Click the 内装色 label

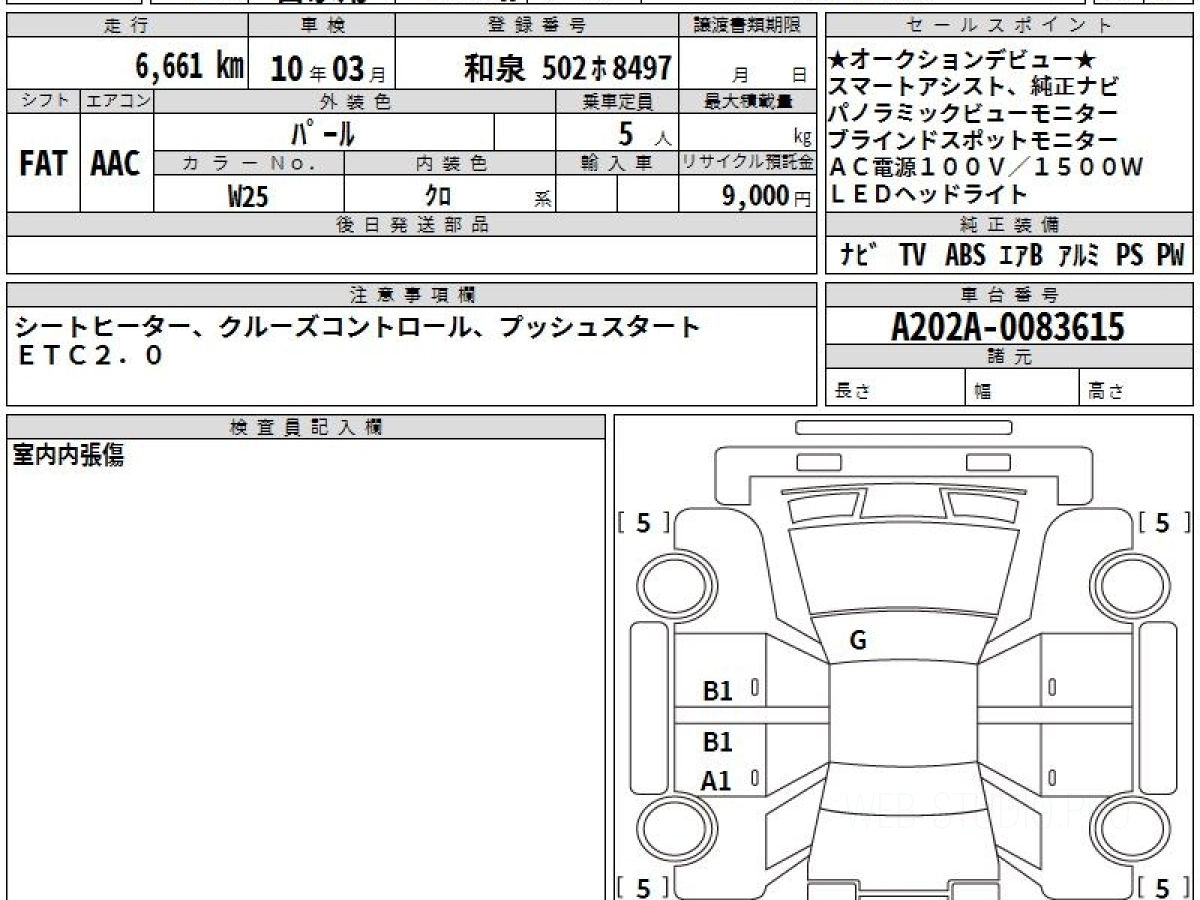(x=450, y=163)
